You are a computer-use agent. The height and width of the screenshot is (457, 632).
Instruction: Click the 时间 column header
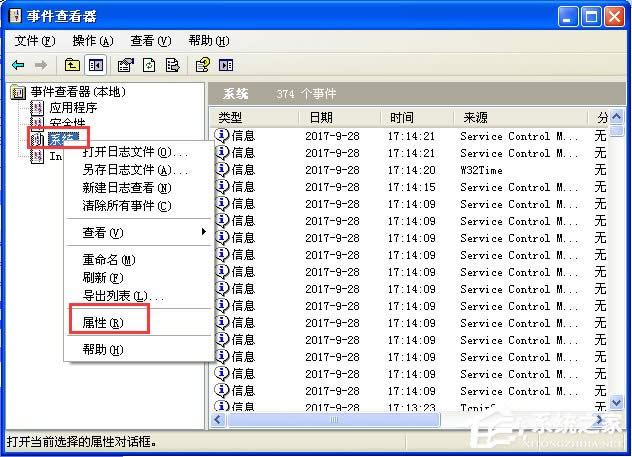pos(416,118)
